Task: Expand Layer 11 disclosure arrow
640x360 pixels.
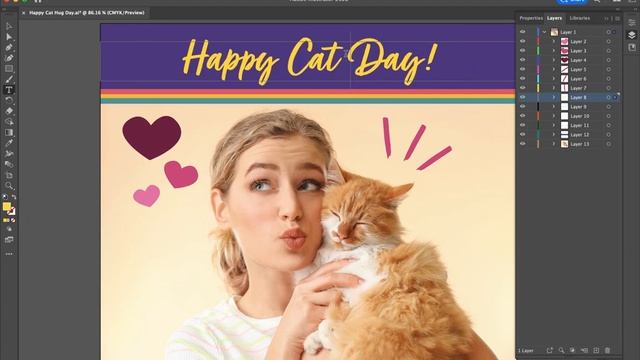Action: pyautogui.click(x=554, y=125)
